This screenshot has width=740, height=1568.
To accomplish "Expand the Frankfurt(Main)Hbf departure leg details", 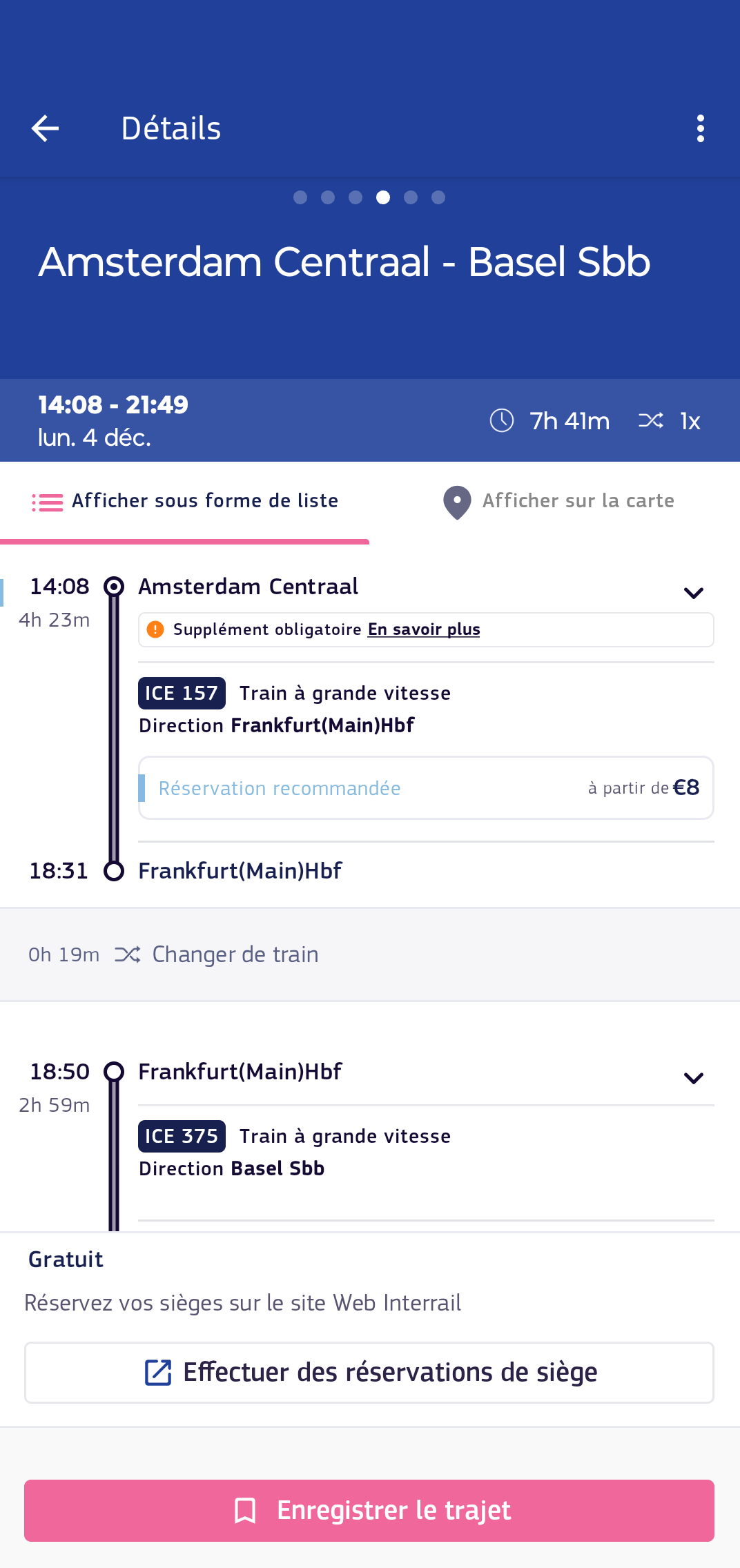I will pyautogui.click(x=693, y=1078).
